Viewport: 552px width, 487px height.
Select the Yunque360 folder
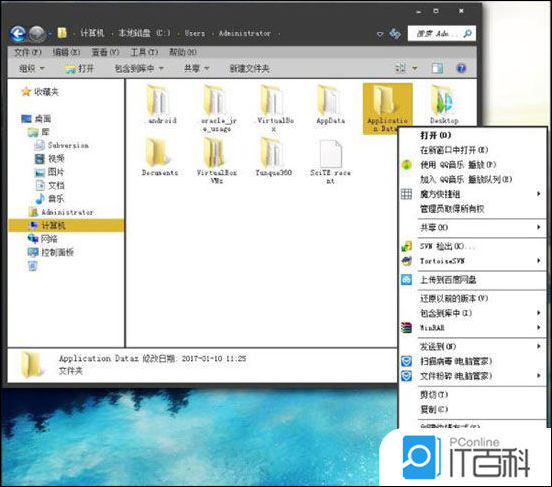[274, 157]
